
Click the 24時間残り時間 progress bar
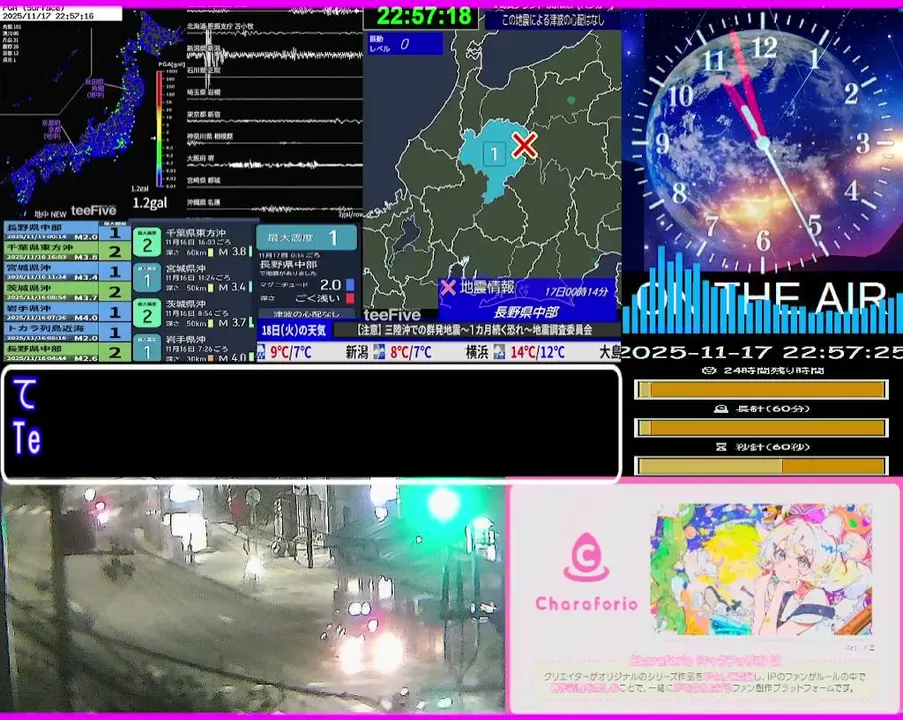coord(761,390)
